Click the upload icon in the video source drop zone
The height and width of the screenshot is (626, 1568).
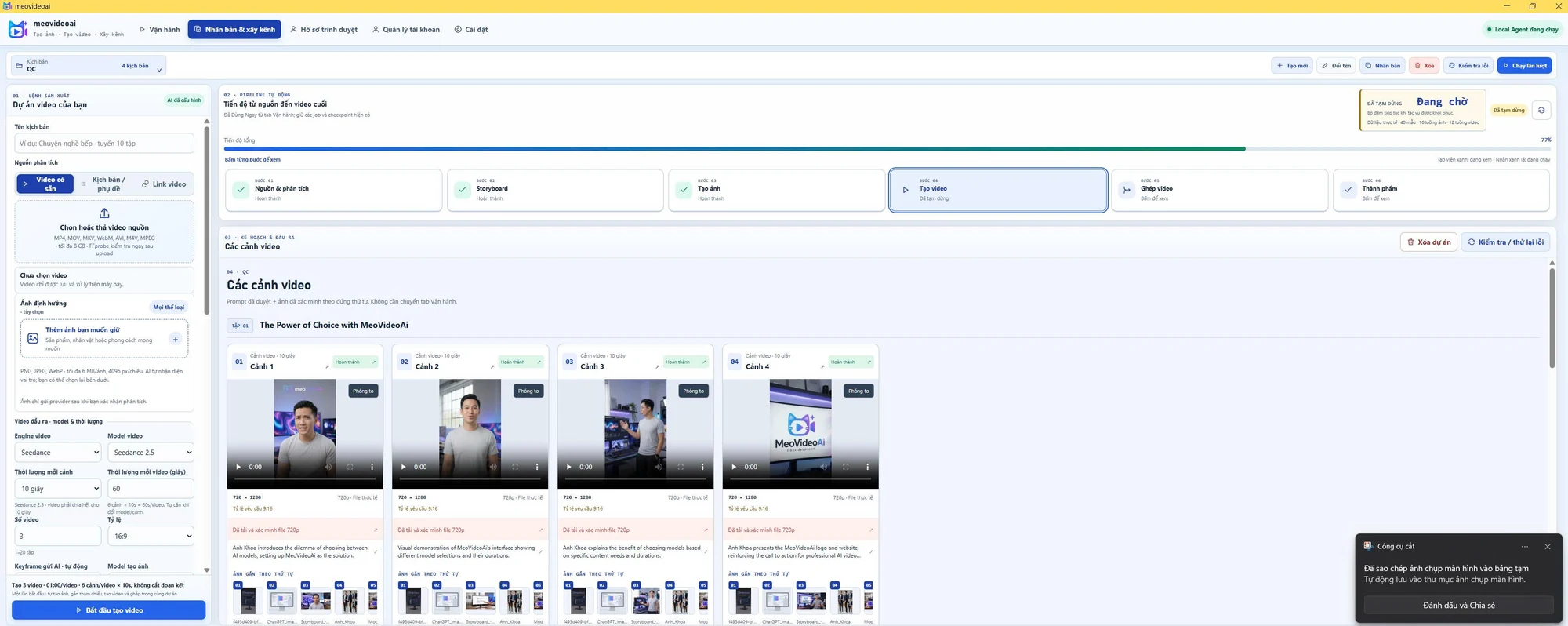point(104,213)
